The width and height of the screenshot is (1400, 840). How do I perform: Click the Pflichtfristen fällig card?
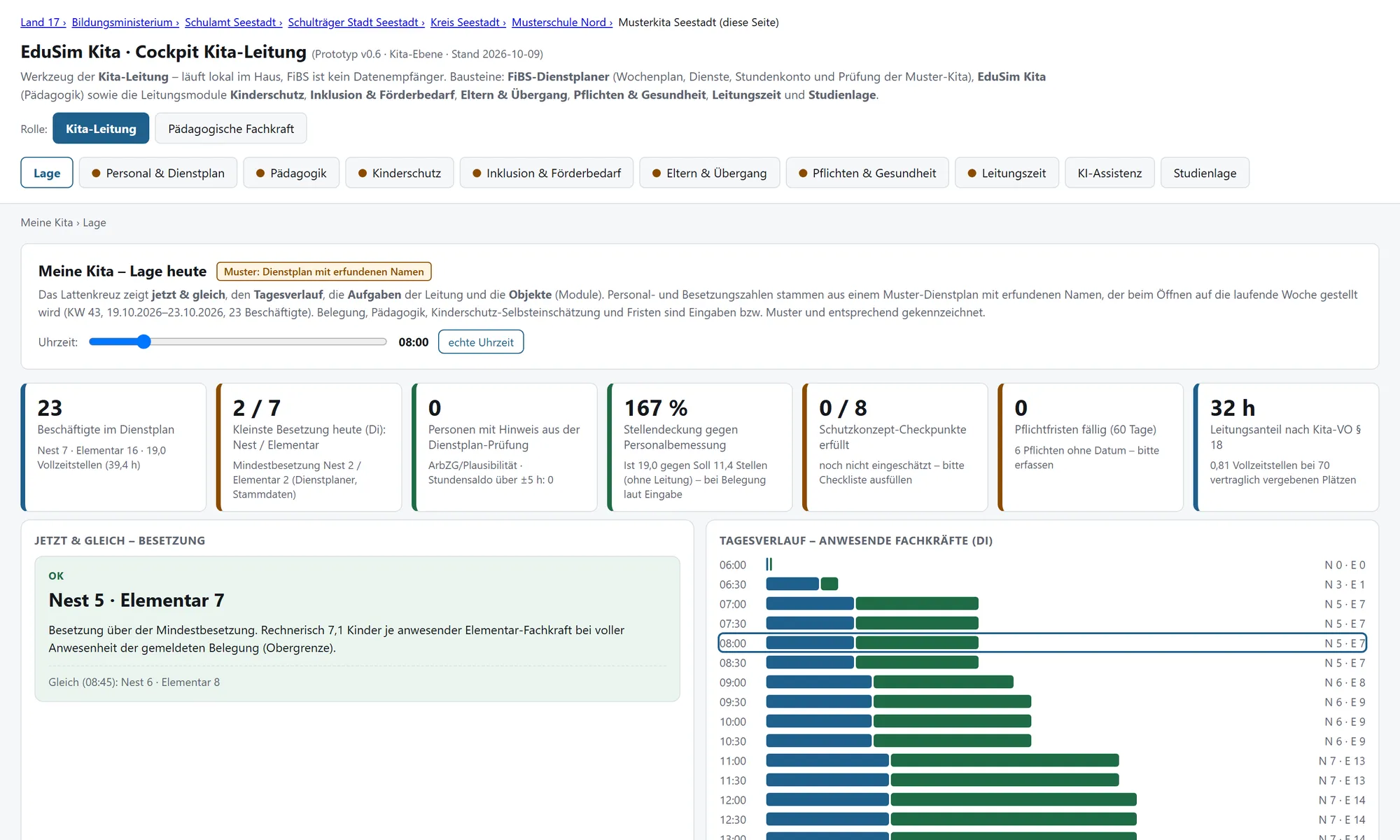[1090, 447]
